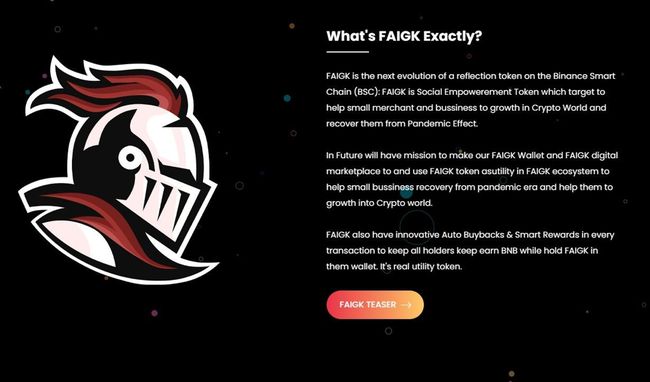The image size is (650, 382).
Task: Click the white underline below the heading
Action: pyautogui.click(x=347, y=52)
